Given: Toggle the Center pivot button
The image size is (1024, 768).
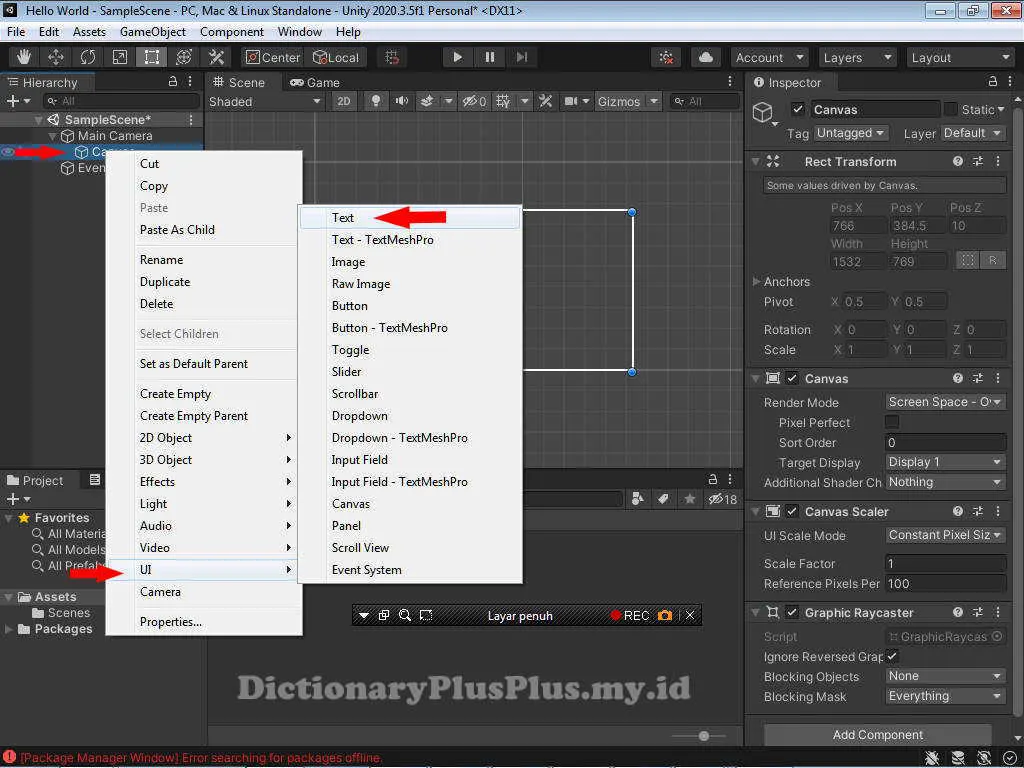Looking at the screenshot, I should [272, 57].
